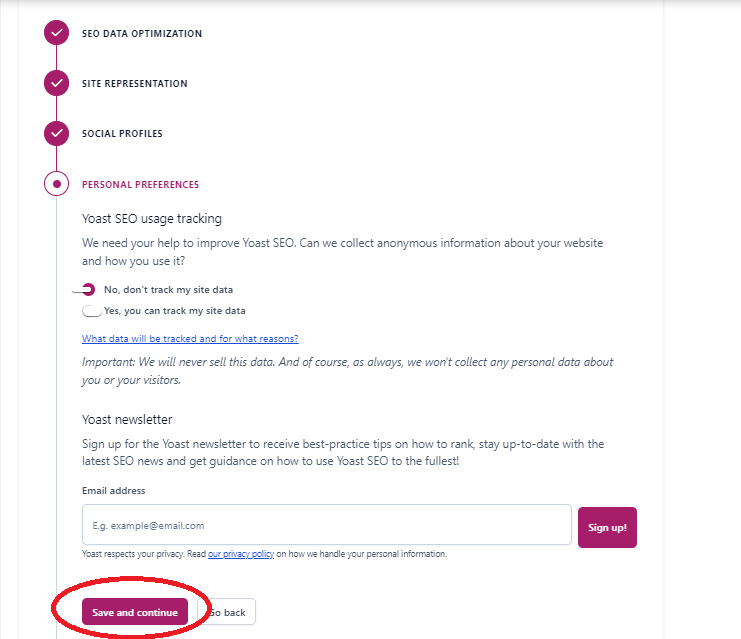Click the "Yes, you can track my site data" label text

[174, 311]
